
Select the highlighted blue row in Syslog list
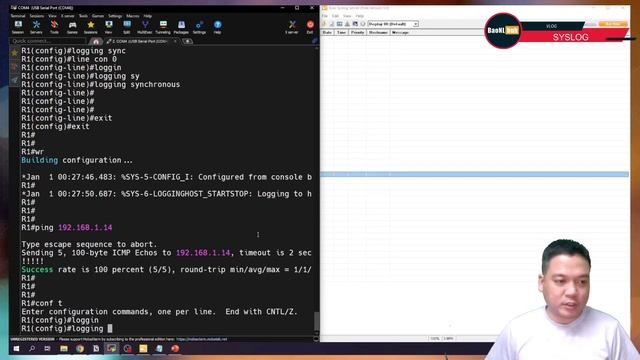(x=475, y=175)
